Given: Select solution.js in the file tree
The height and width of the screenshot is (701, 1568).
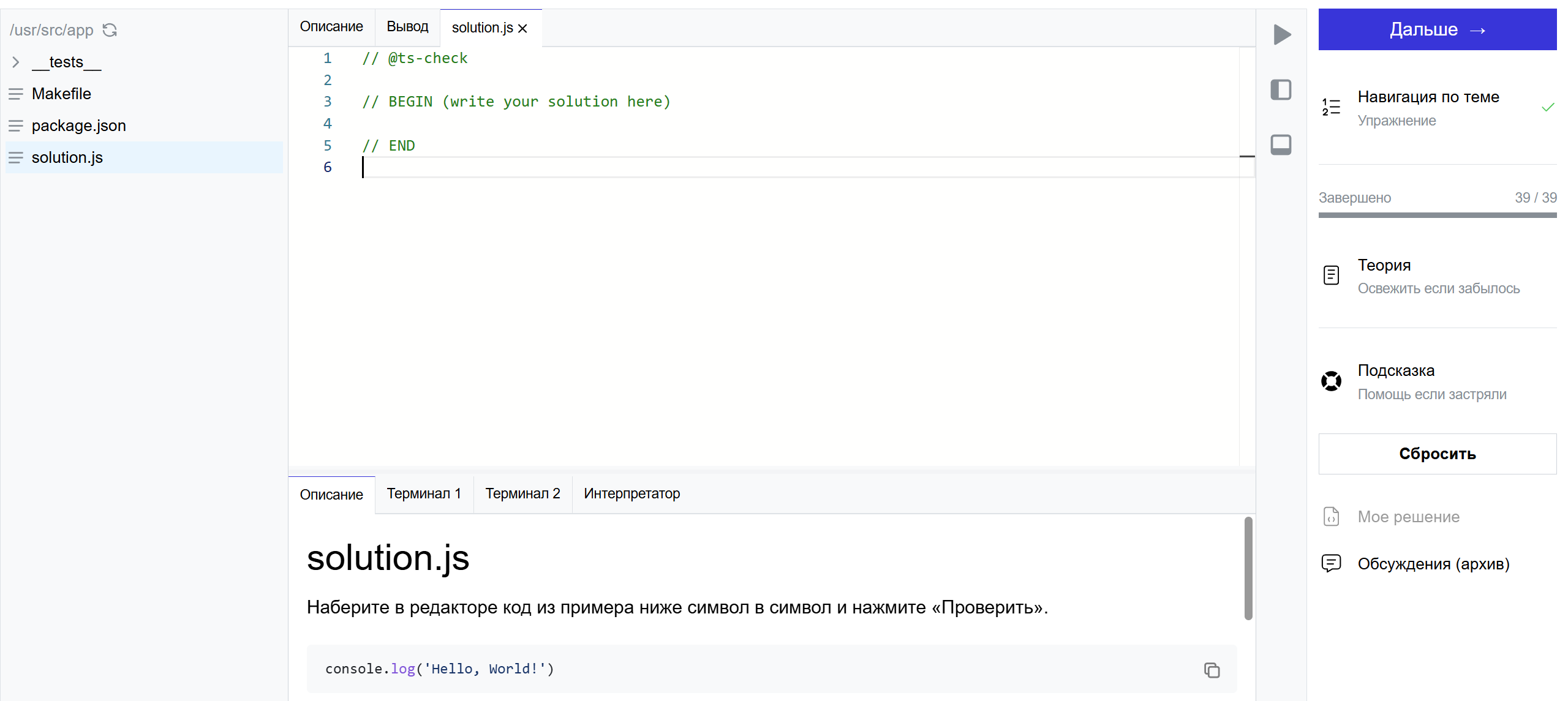Looking at the screenshot, I should click(x=67, y=157).
